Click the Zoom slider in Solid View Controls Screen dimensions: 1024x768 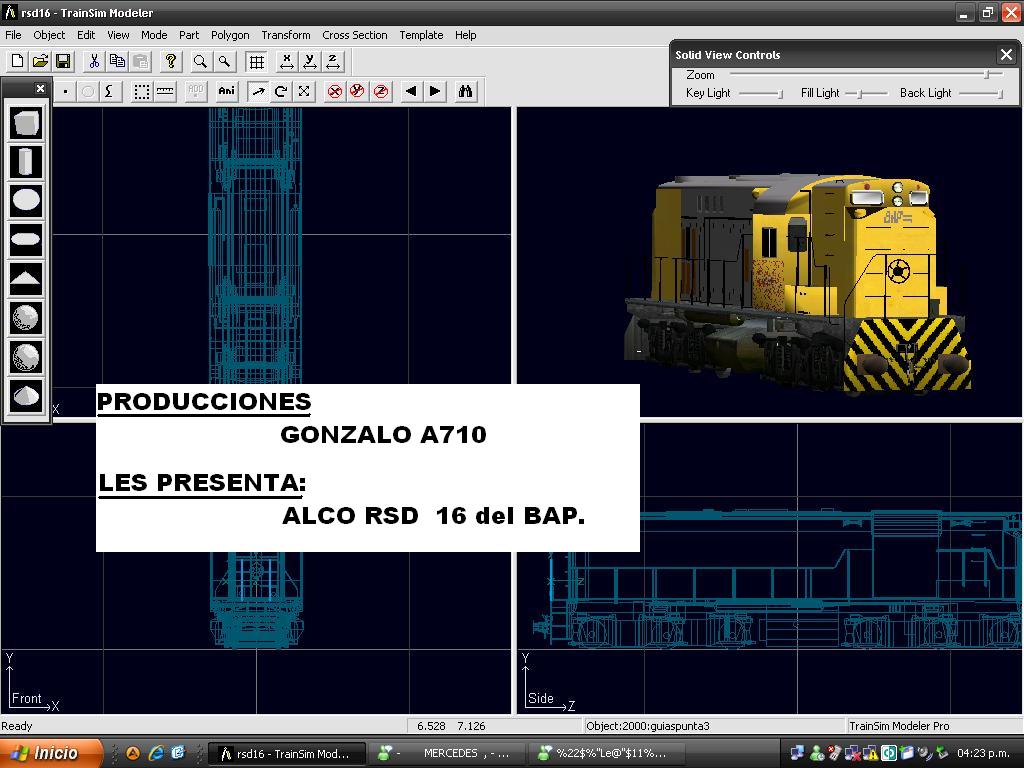point(987,75)
